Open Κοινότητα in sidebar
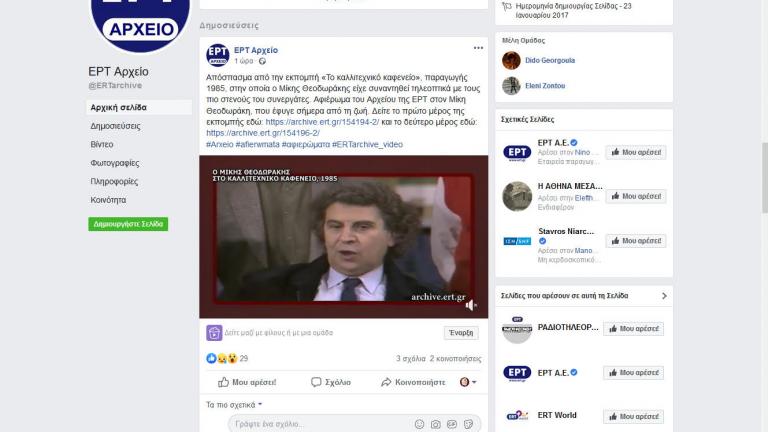 click(108, 200)
